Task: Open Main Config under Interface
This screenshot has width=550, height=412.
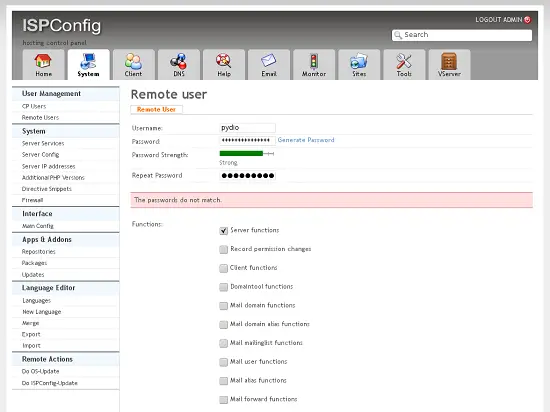Action: click(38, 226)
